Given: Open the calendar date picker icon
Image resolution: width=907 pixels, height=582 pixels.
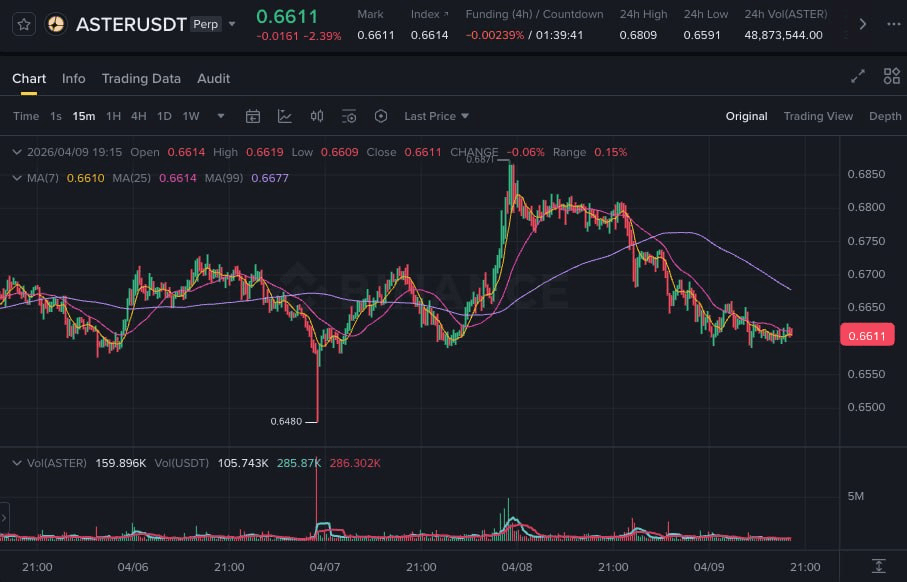Looking at the screenshot, I should click(x=253, y=116).
